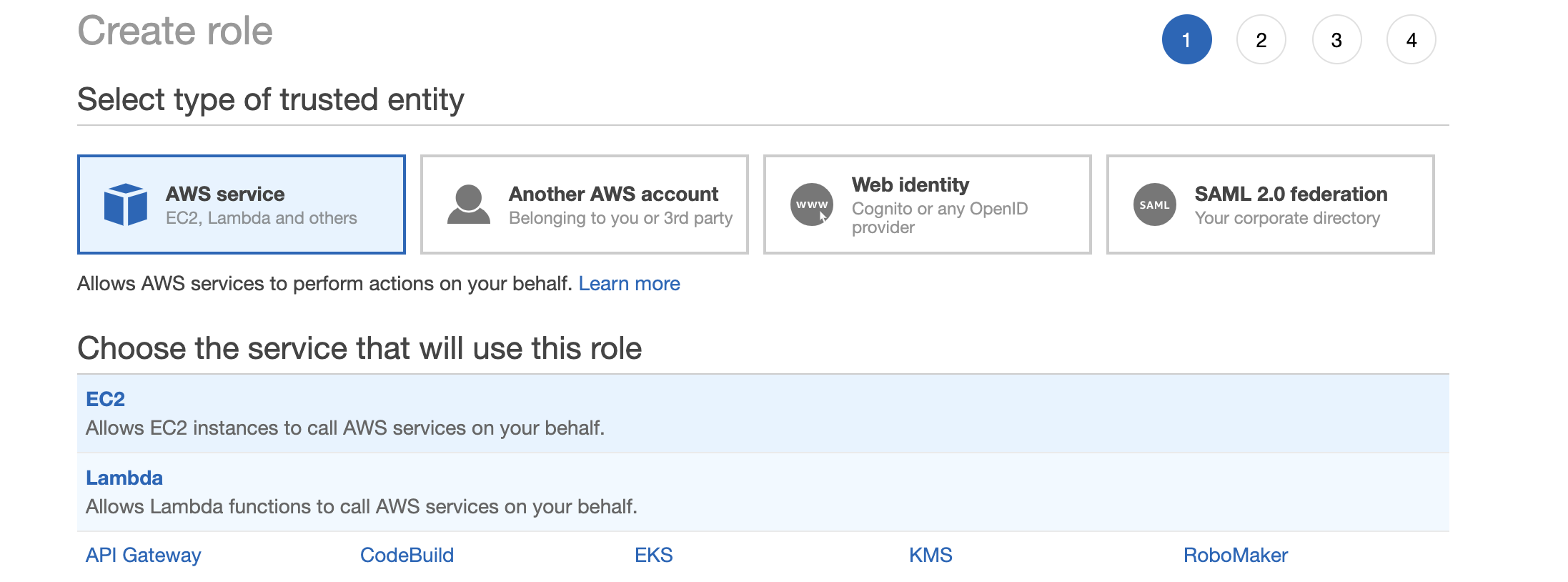
Task: Go to wizard step 2
Action: [x=1261, y=40]
